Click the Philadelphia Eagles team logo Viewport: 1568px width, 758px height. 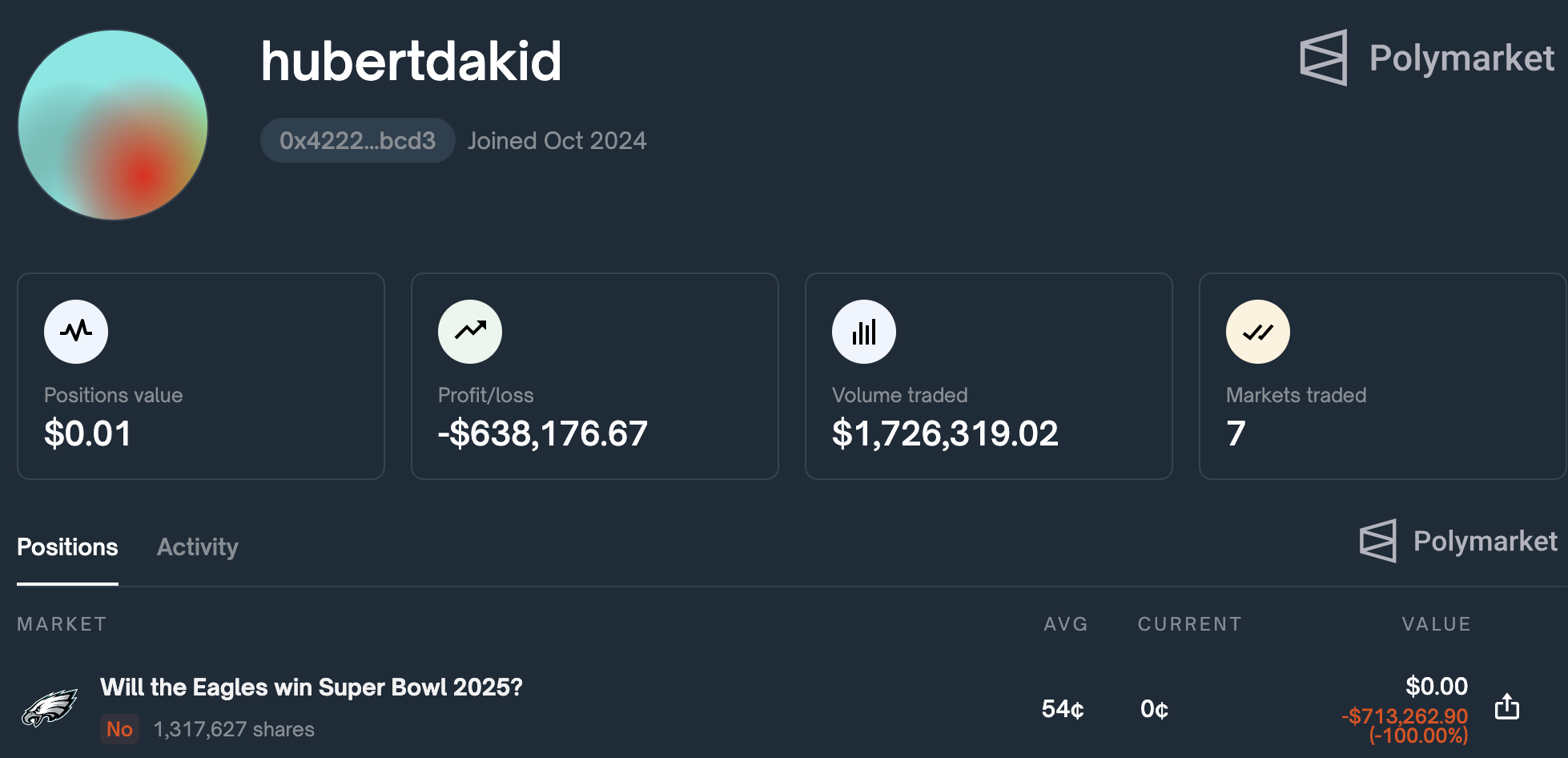click(51, 707)
